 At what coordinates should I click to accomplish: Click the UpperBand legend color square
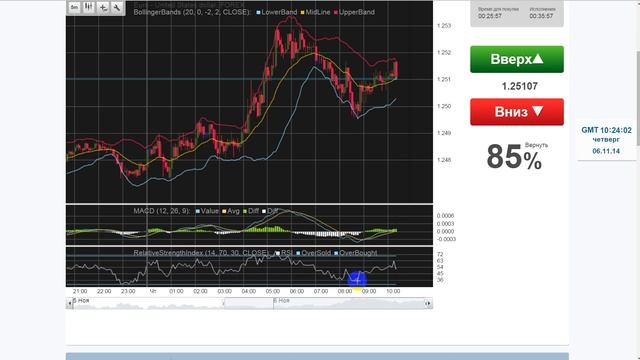pos(336,13)
